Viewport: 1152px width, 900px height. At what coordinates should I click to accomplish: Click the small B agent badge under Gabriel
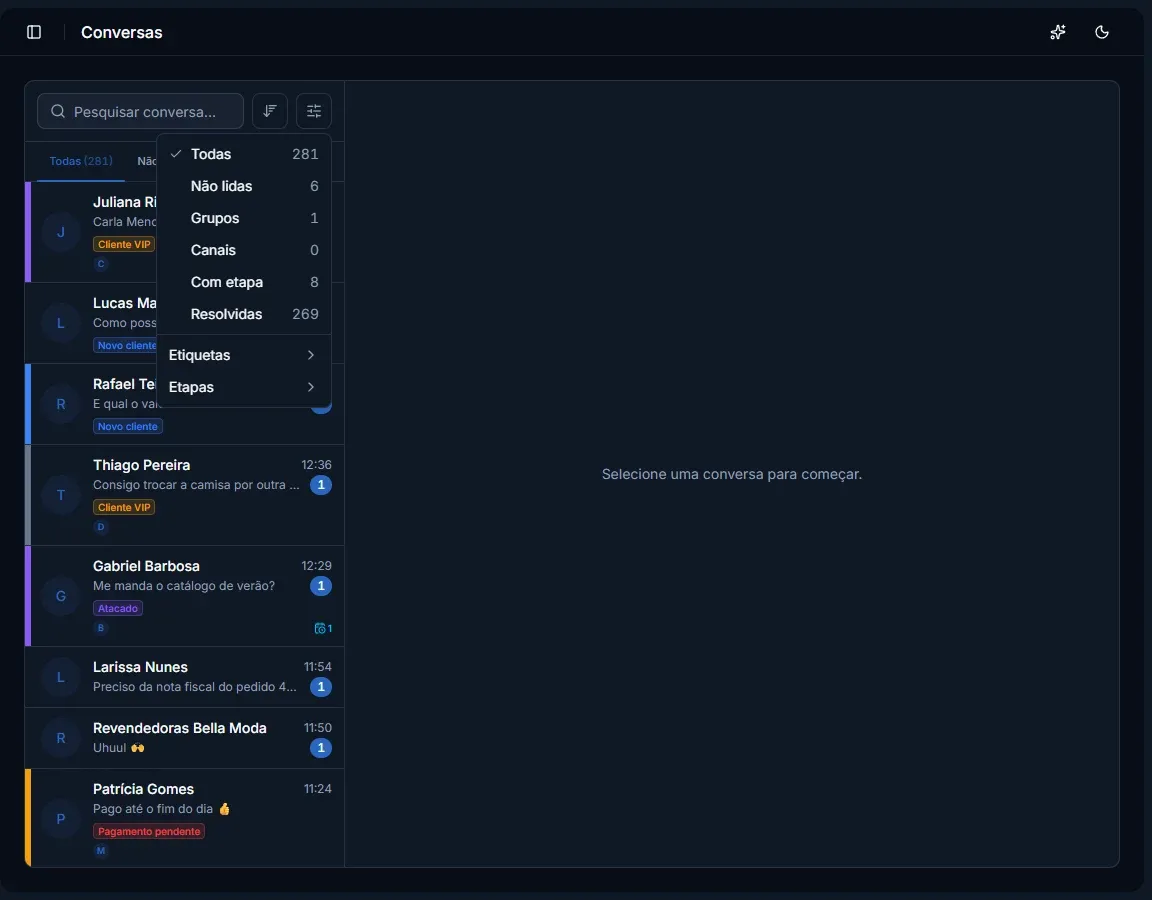coord(101,628)
